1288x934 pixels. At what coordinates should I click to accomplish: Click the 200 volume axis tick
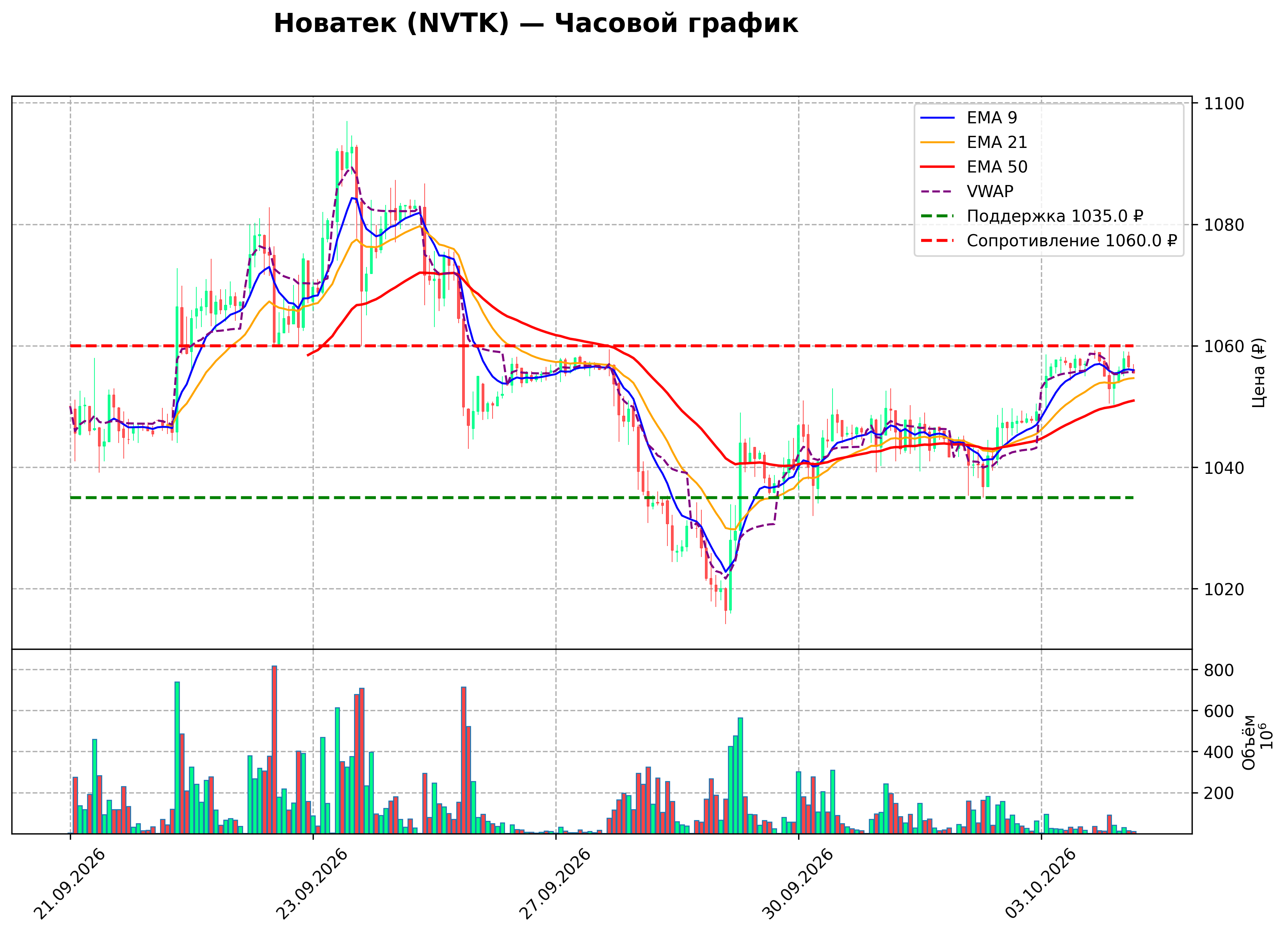coord(1219,793)
